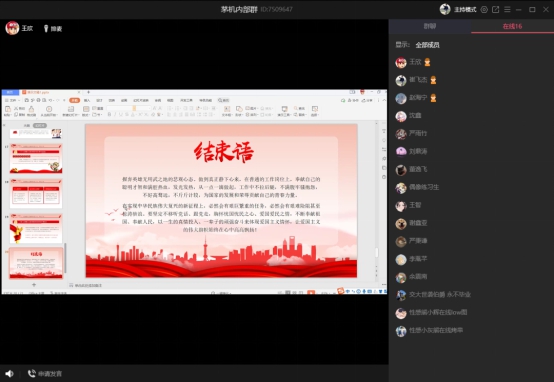Toggle bold formatting in the WPS ribbon
Viewport: 554px width, 382px height.
point(110,114)
